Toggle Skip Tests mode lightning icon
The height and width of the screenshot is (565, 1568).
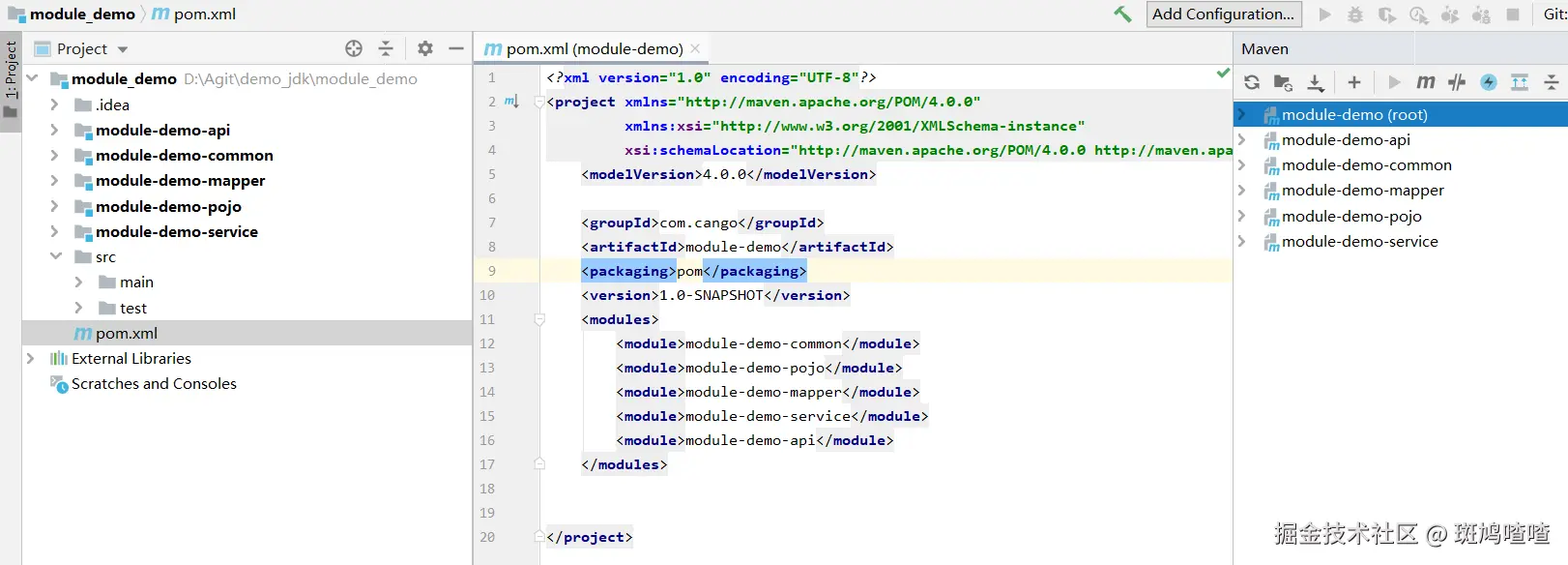click(x=1489, y=82)
